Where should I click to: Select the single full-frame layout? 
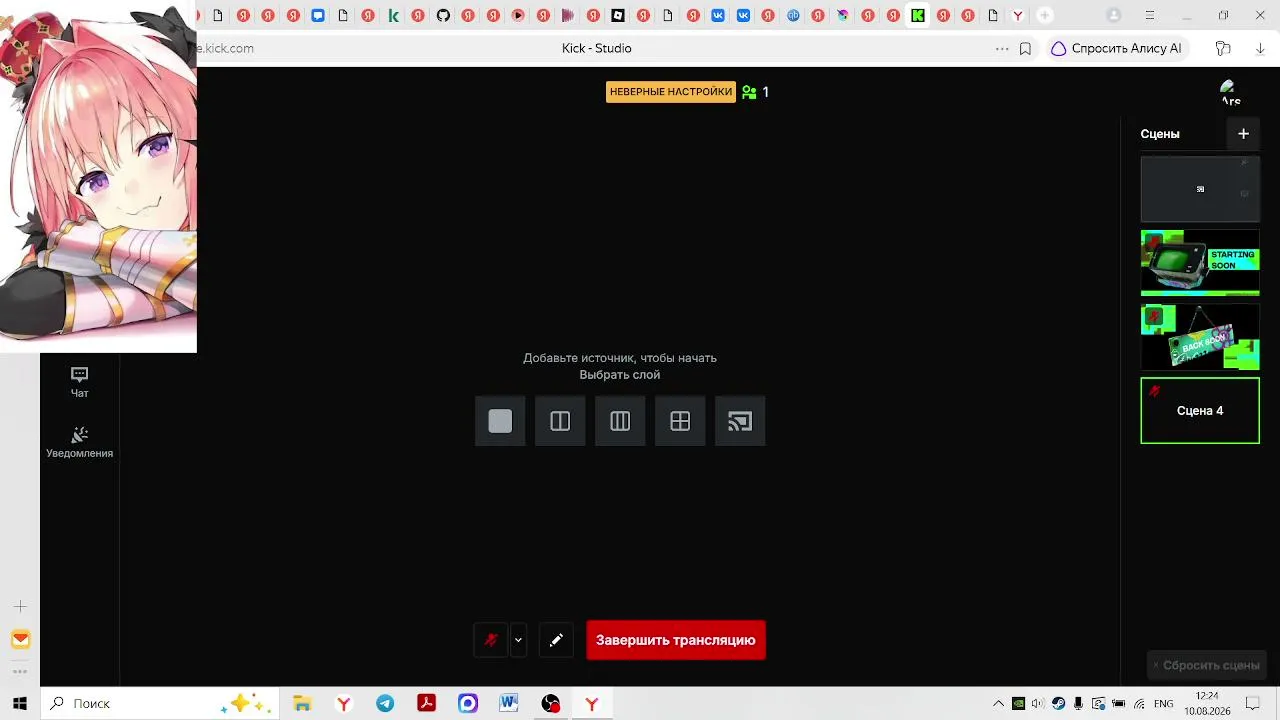(500, 421)
